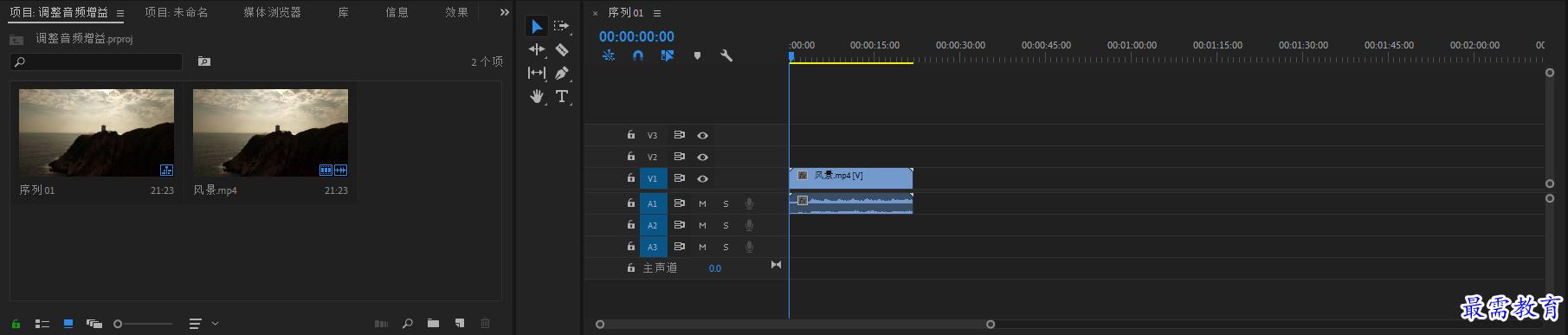Open sort icons dropdown chevron
This screenshot has width=1568, height=335.
point(215,324)
